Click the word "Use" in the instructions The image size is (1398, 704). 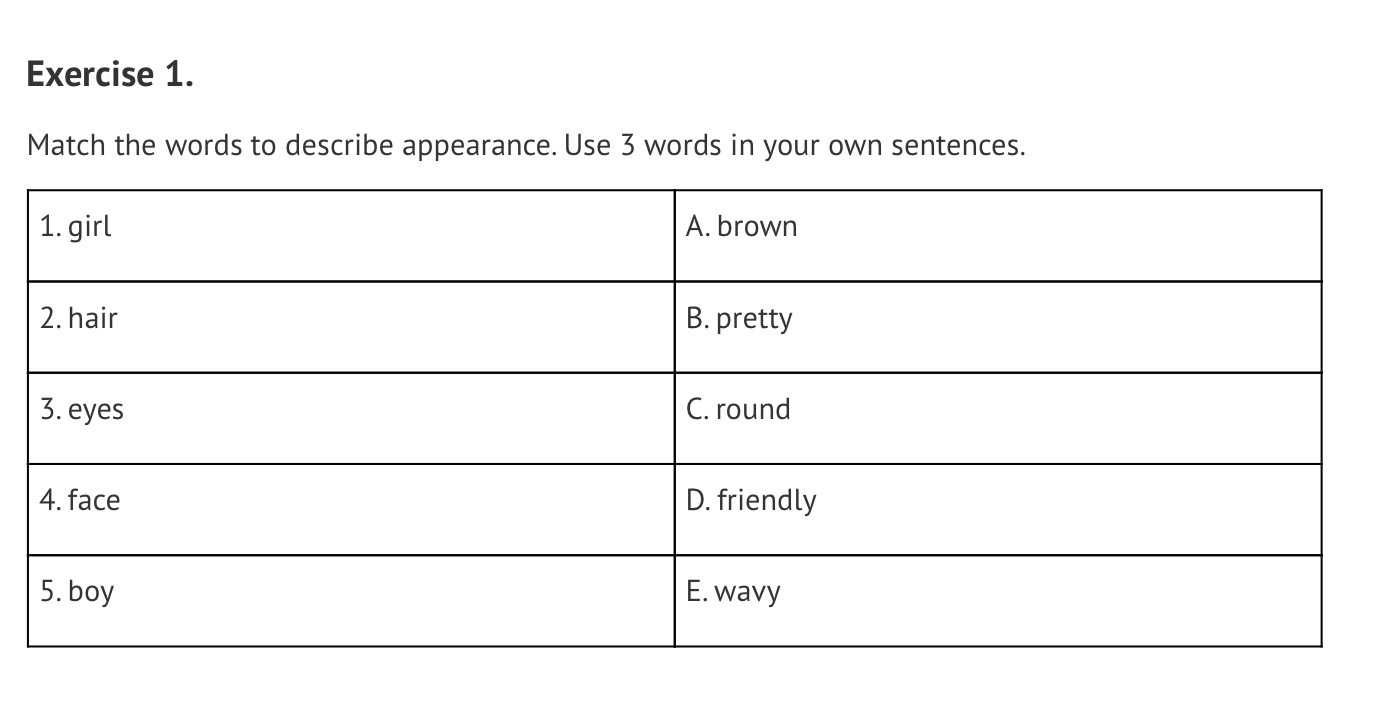(x=587, y=146)
